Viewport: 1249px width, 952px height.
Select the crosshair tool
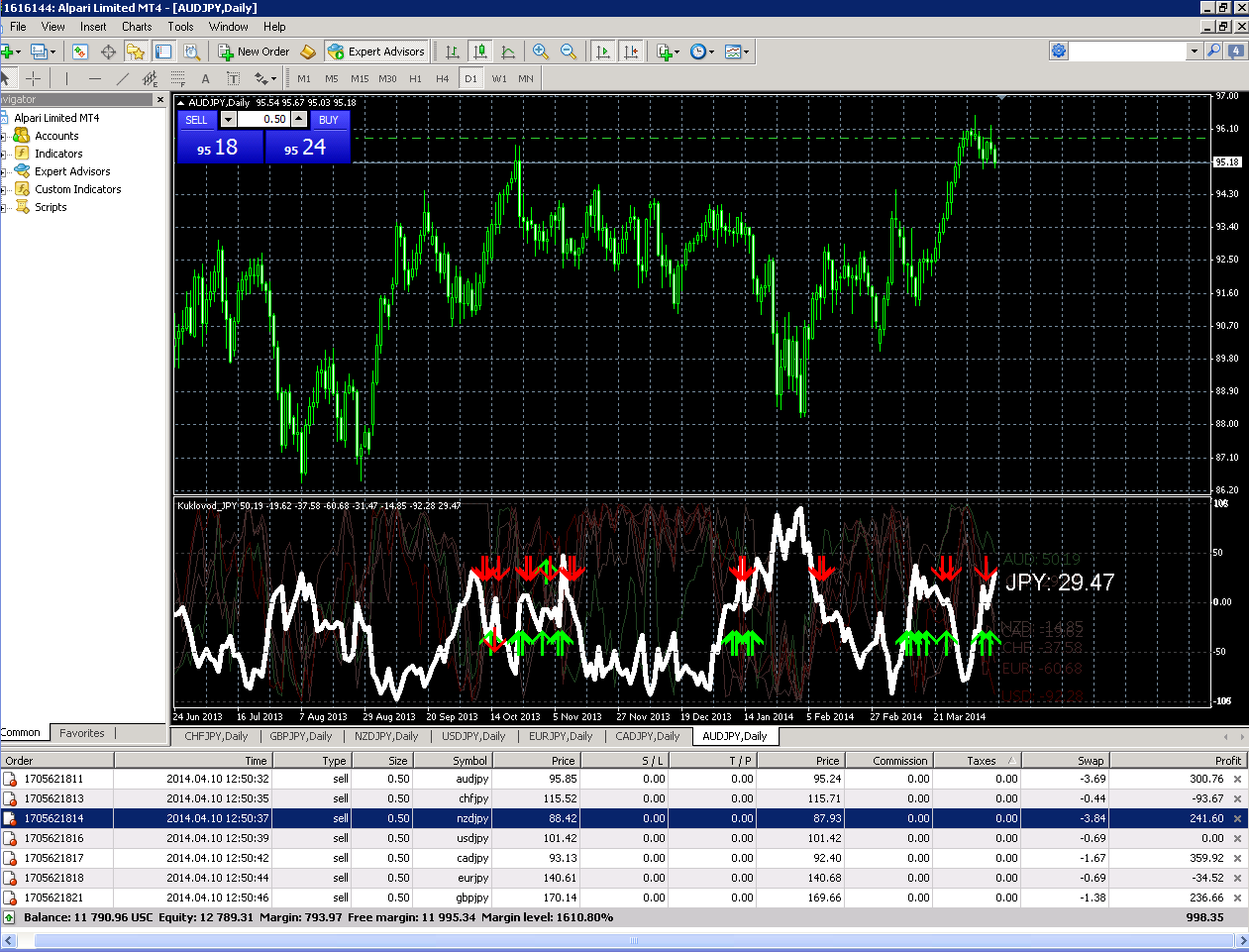click(33, 78)
